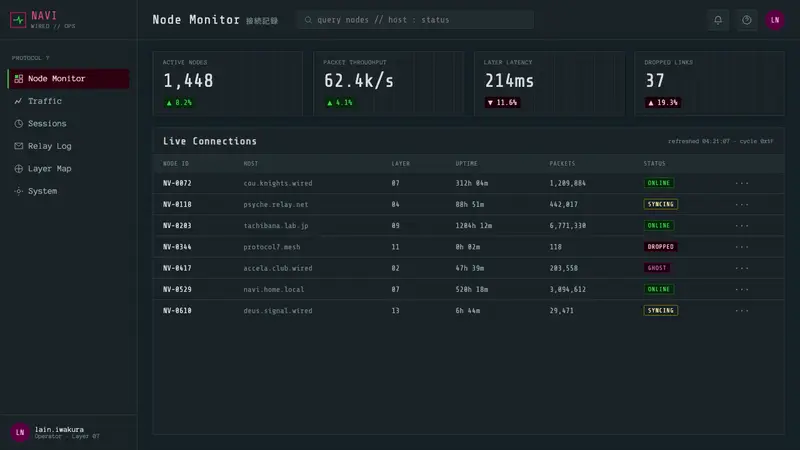800x450 pixels.
Task: Select host accela.club.wired
Action: tap(278, 268)
